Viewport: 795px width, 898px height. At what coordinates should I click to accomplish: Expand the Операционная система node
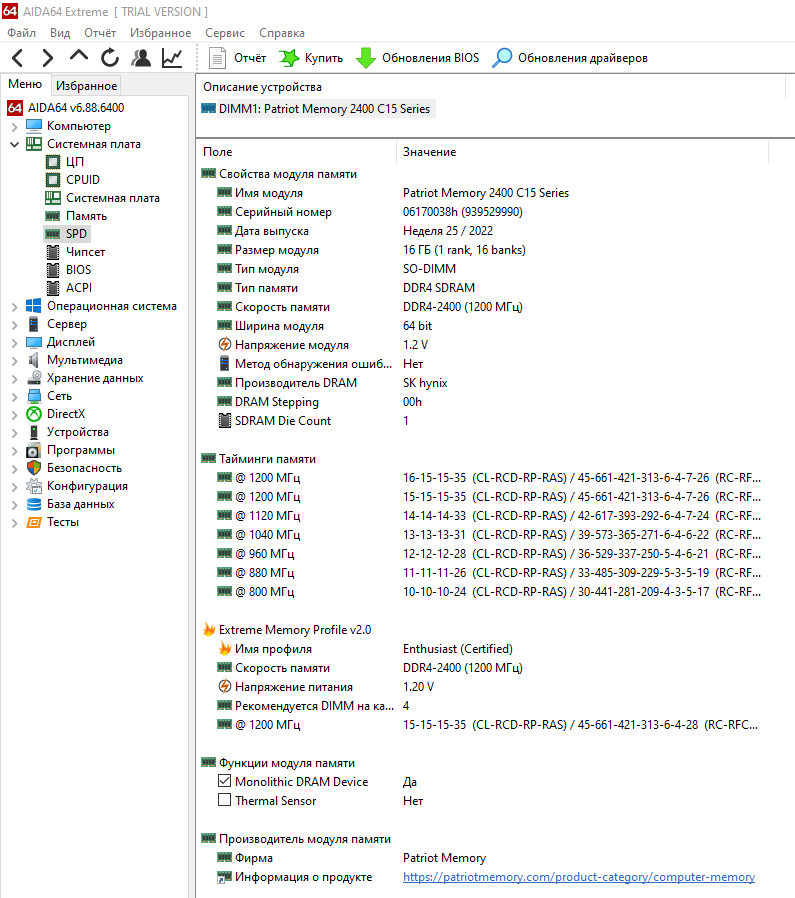click(x=14, y=307)
